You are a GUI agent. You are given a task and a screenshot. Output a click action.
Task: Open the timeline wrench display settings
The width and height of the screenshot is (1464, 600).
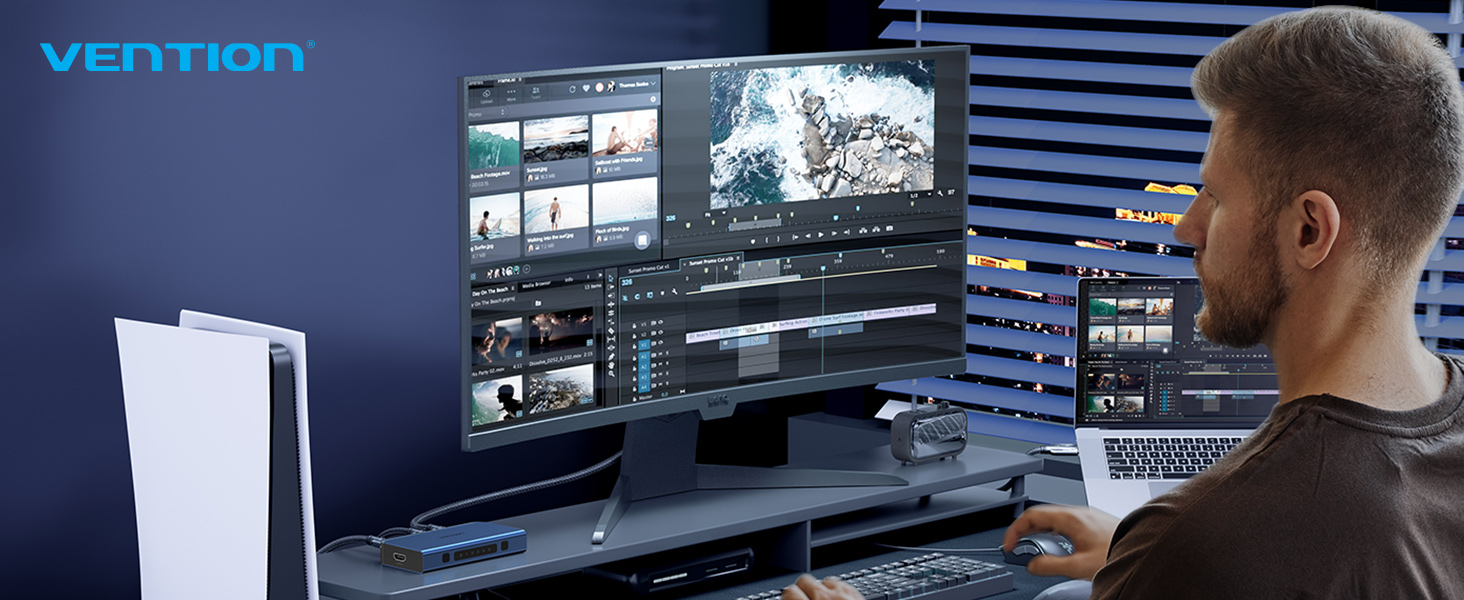click(x=675, y=291)
